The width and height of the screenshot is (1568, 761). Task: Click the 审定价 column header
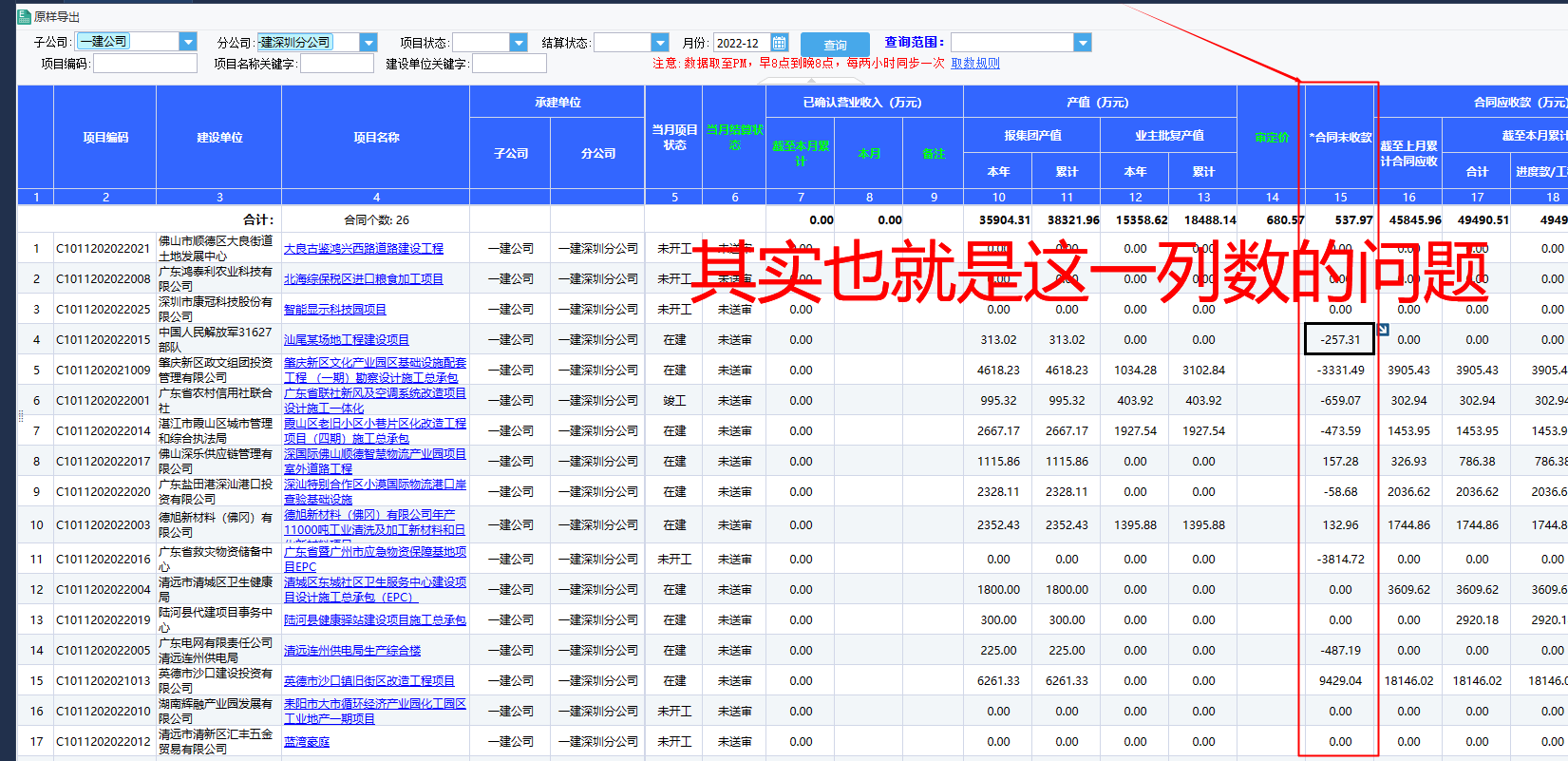(1272, 138)
